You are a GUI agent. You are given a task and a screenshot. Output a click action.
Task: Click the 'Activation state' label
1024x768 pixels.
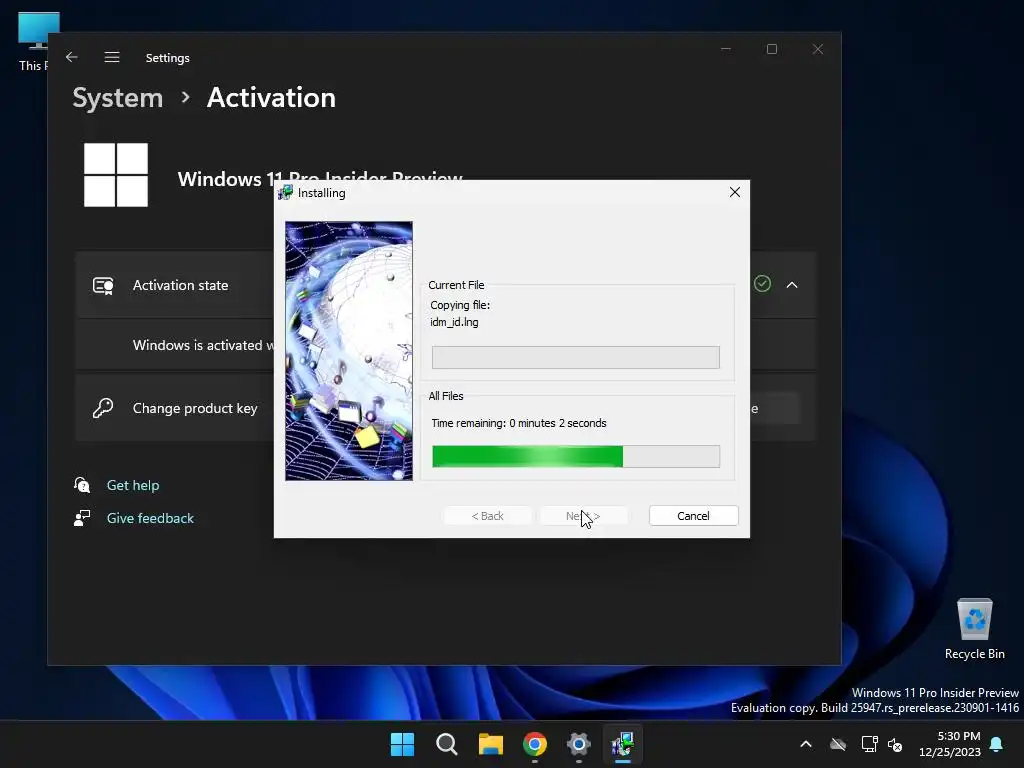(180, 285)
